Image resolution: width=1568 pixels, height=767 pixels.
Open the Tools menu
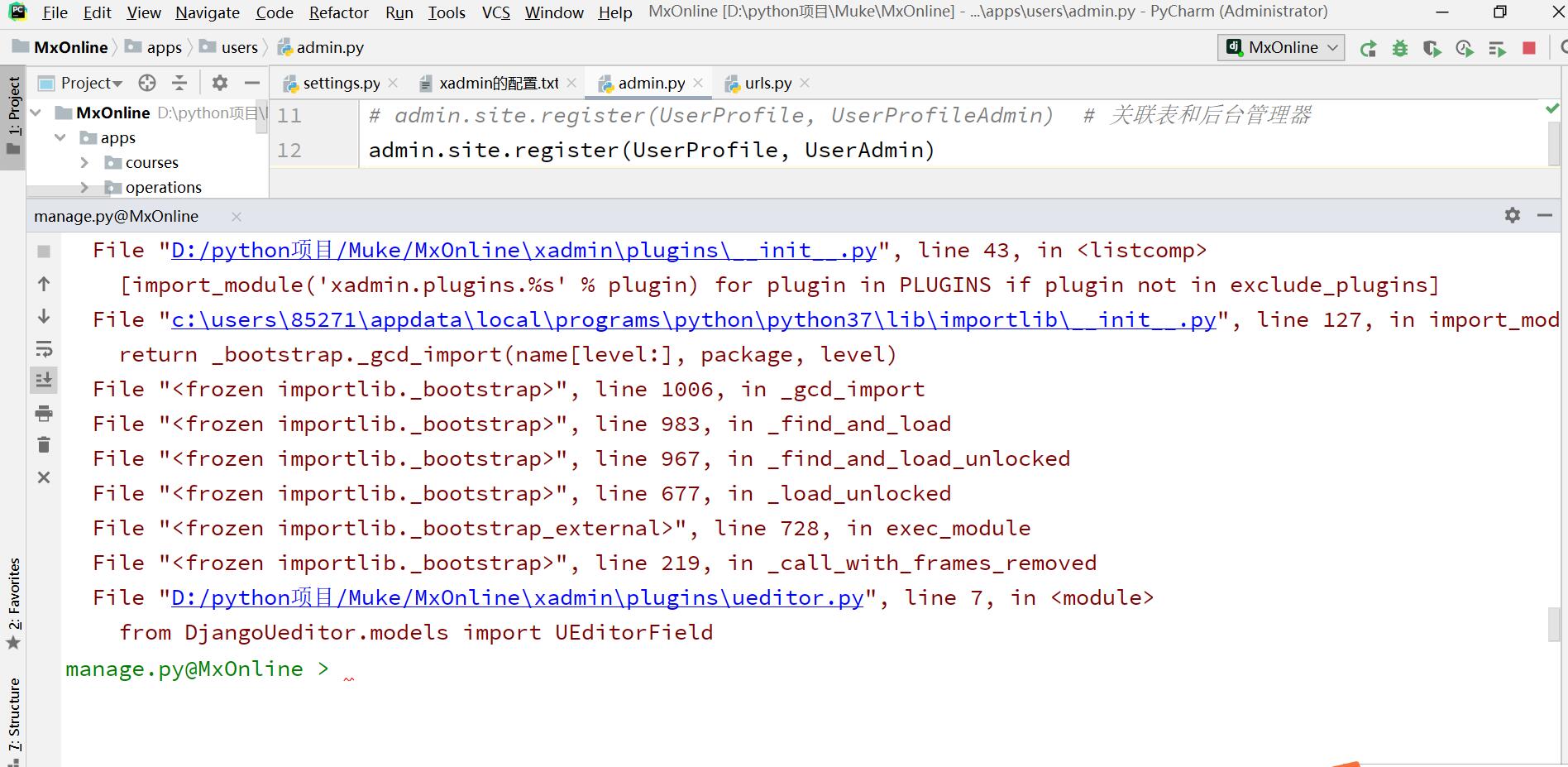(447, 12)
